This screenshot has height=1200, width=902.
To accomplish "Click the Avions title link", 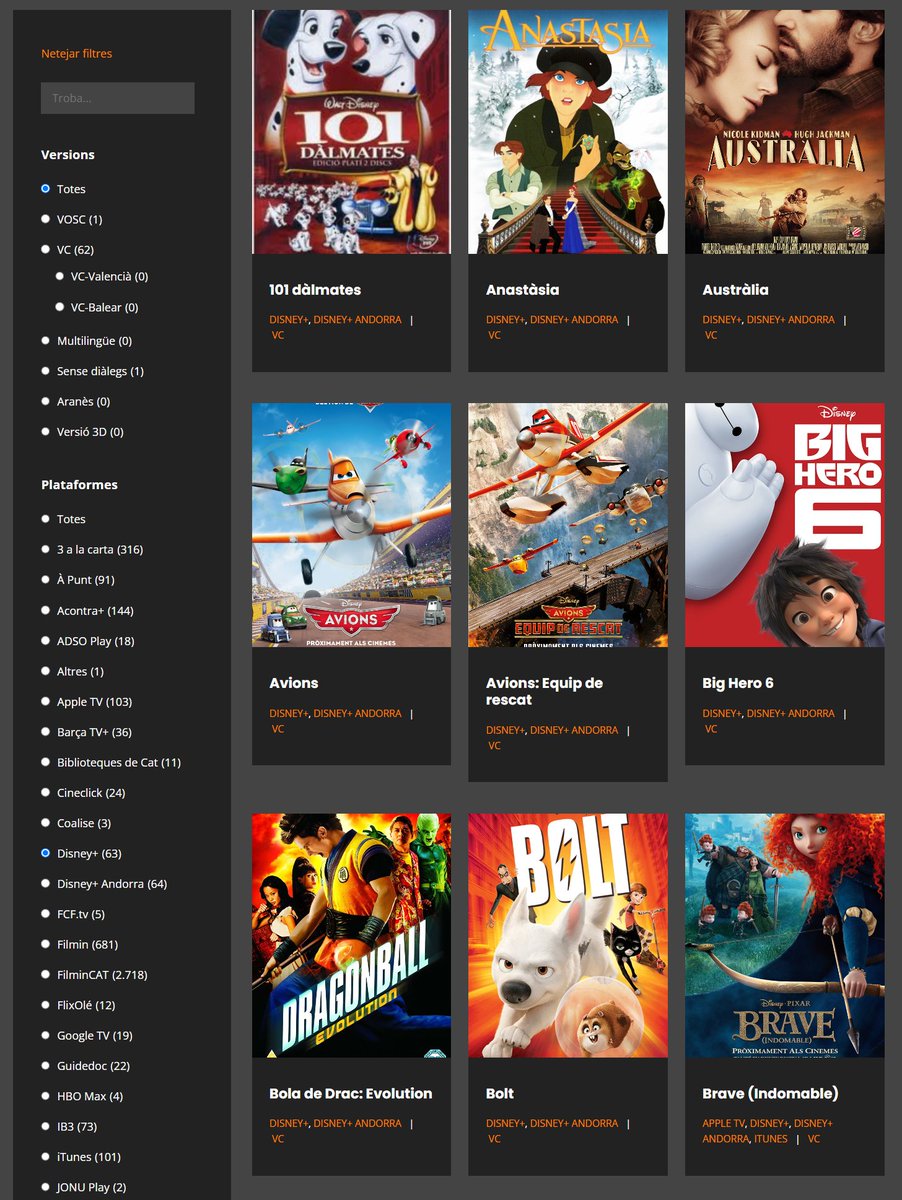I will pyautogui.click(x=294, y=683).
